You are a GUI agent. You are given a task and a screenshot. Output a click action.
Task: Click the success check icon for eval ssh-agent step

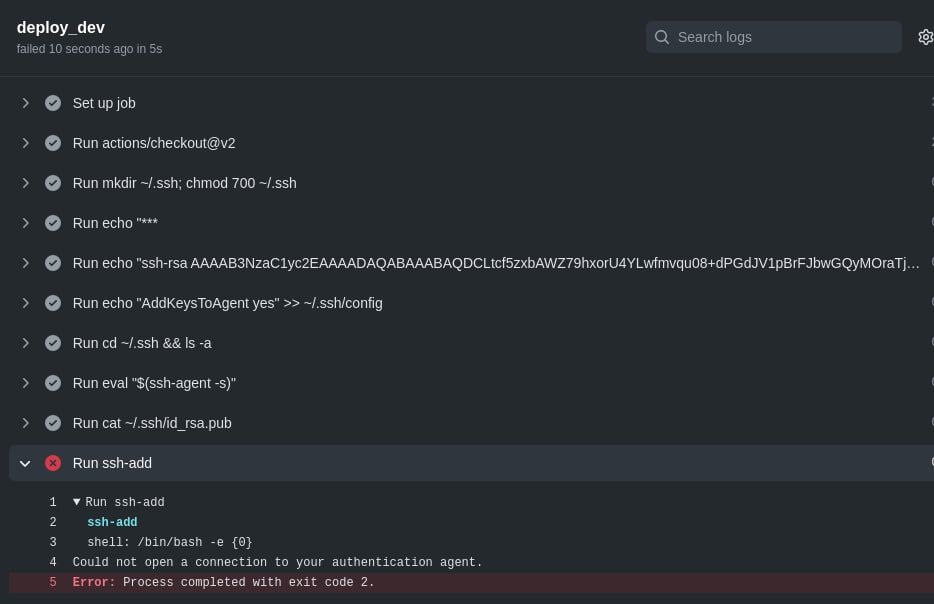click(x=53, y=382)
